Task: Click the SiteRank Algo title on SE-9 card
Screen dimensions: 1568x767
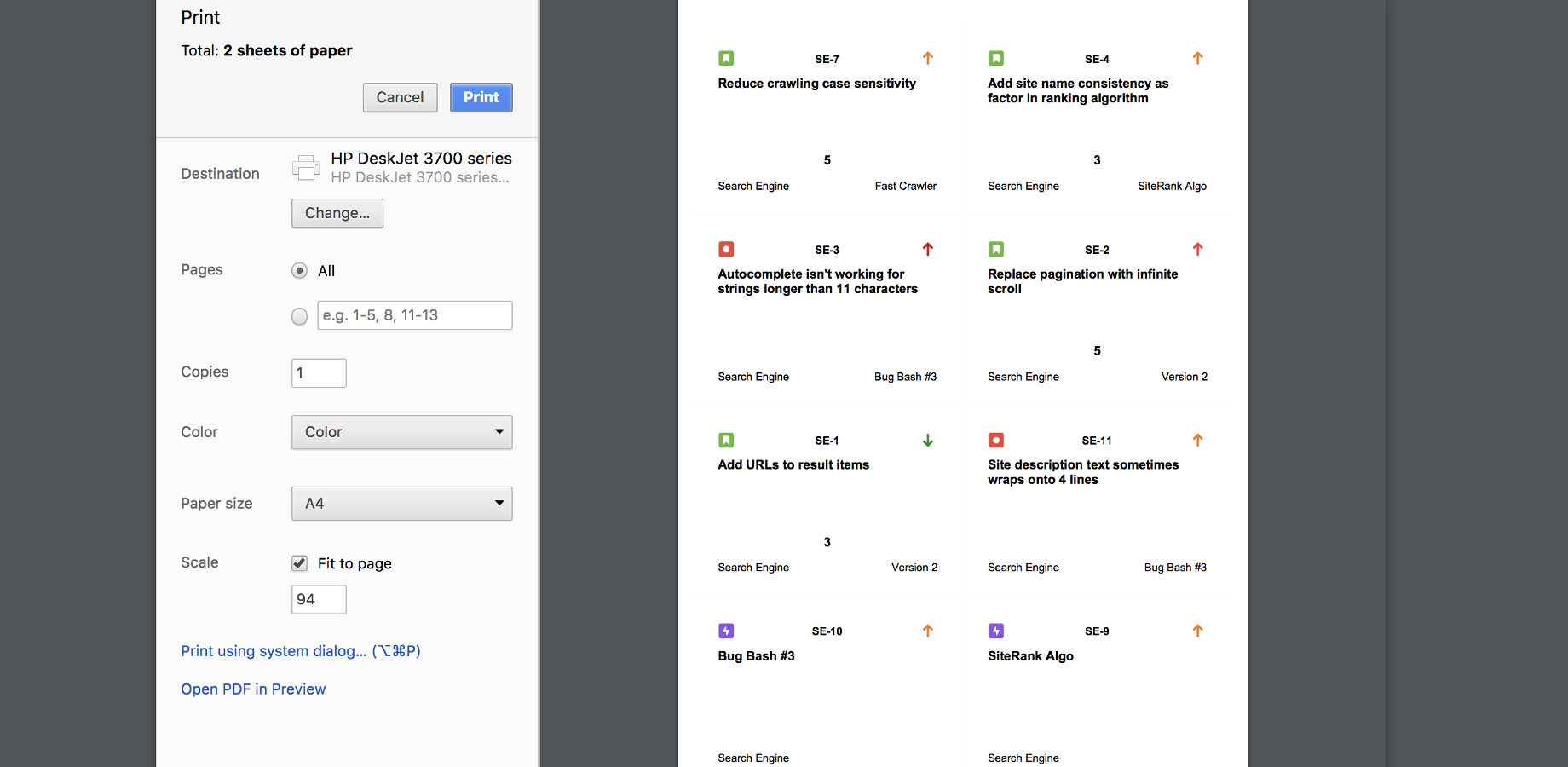Action: click(1030, 656)
